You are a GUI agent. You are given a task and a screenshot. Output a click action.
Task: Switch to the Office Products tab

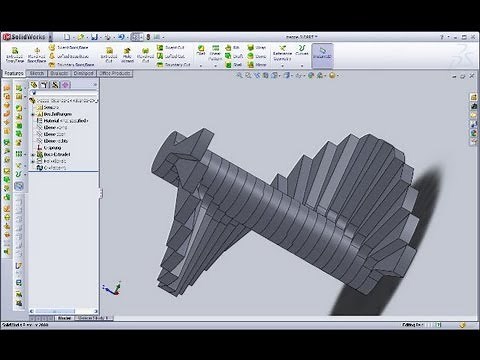tap(115, 73)
